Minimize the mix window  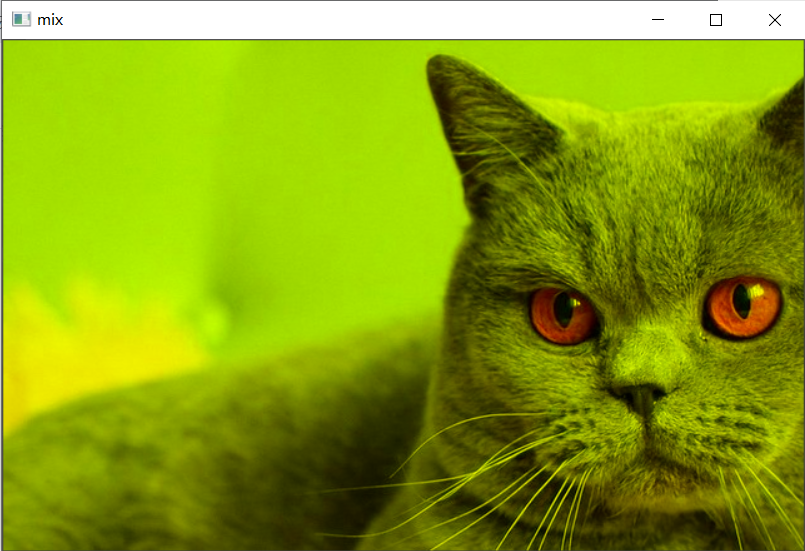pos(657,19)
